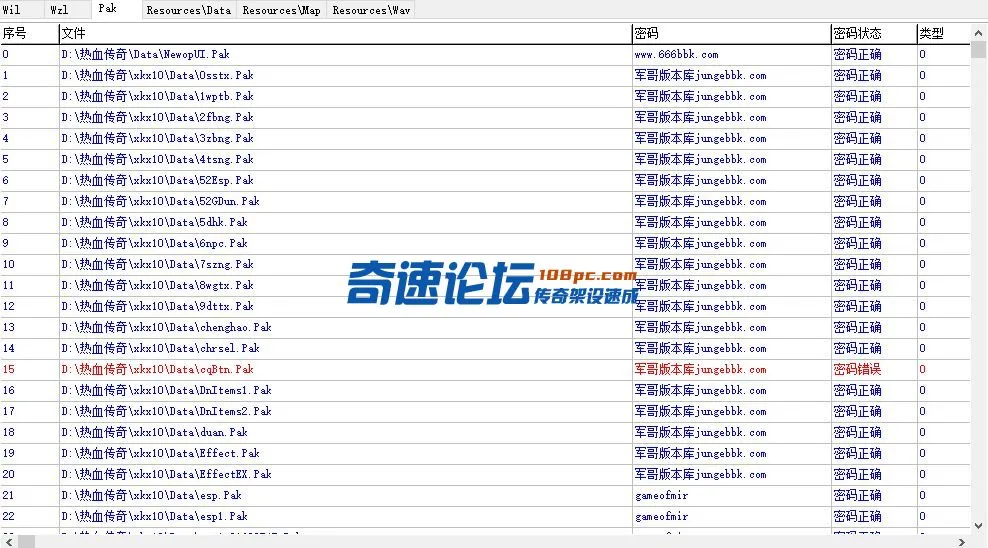Sort by the 序号 column header
The height and width of the screenshot is (548, 988).
point(29,33)
